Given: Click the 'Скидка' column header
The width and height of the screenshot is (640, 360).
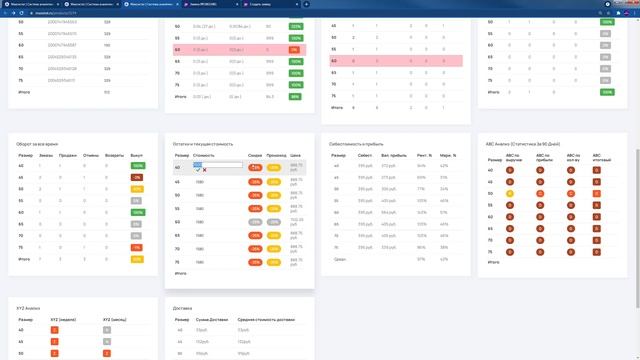Looking at the screenshot, I should [255, 156].
